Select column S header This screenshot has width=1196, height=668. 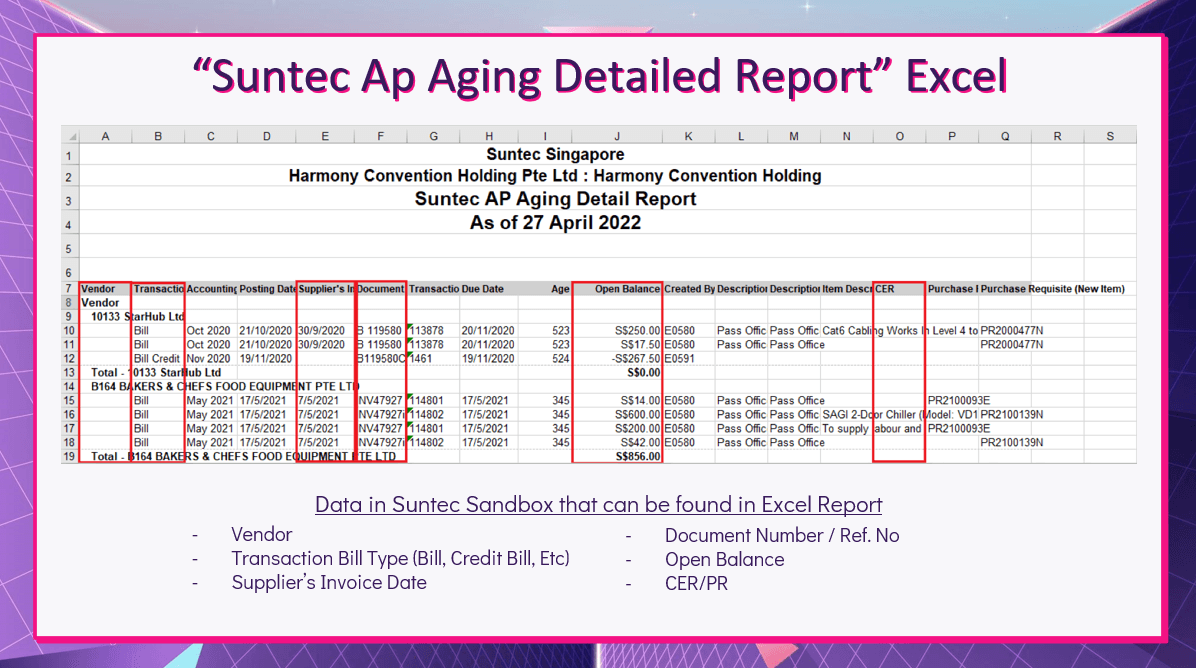[x=1110, y=136]
